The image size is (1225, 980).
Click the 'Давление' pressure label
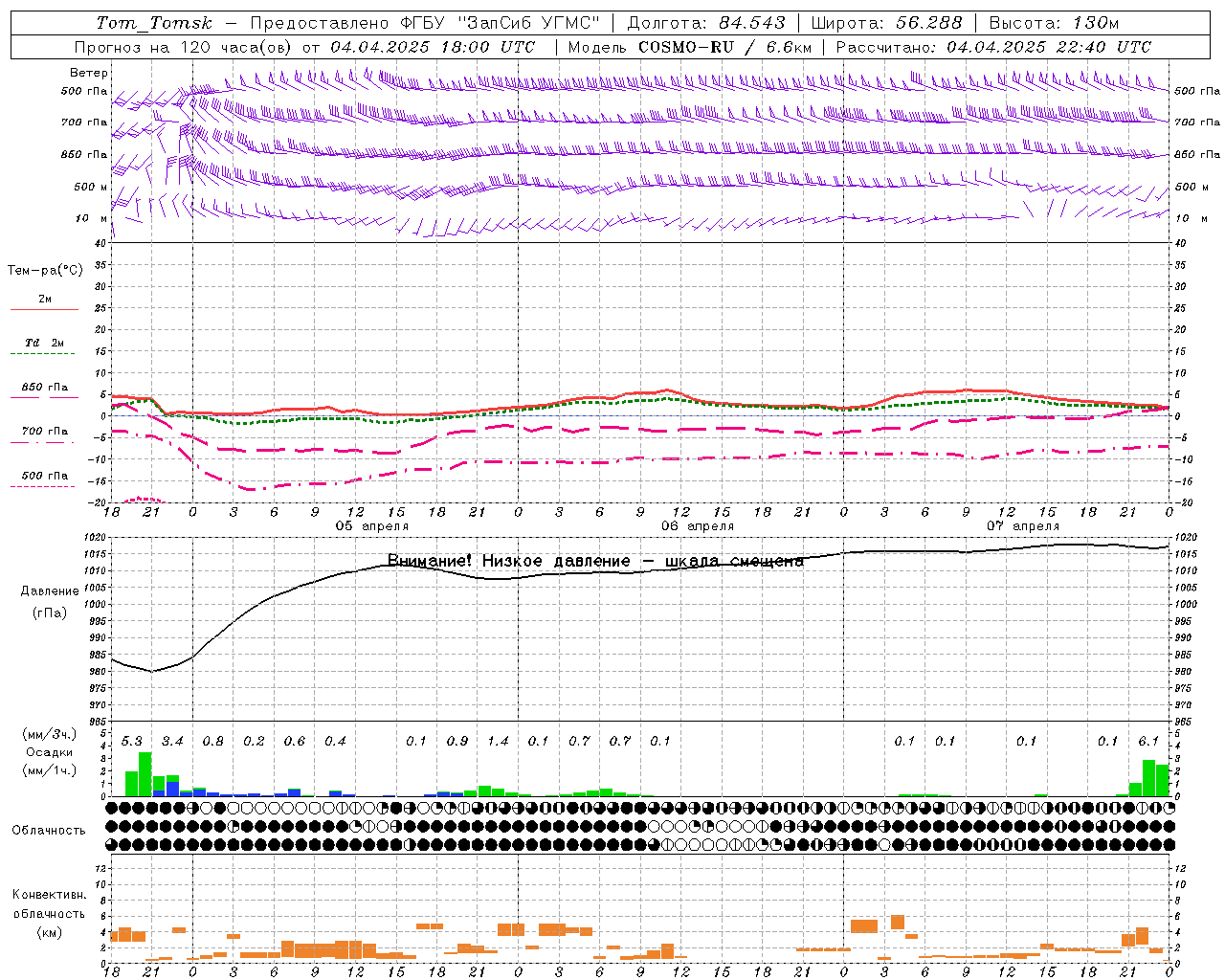[x=50, y=591]
